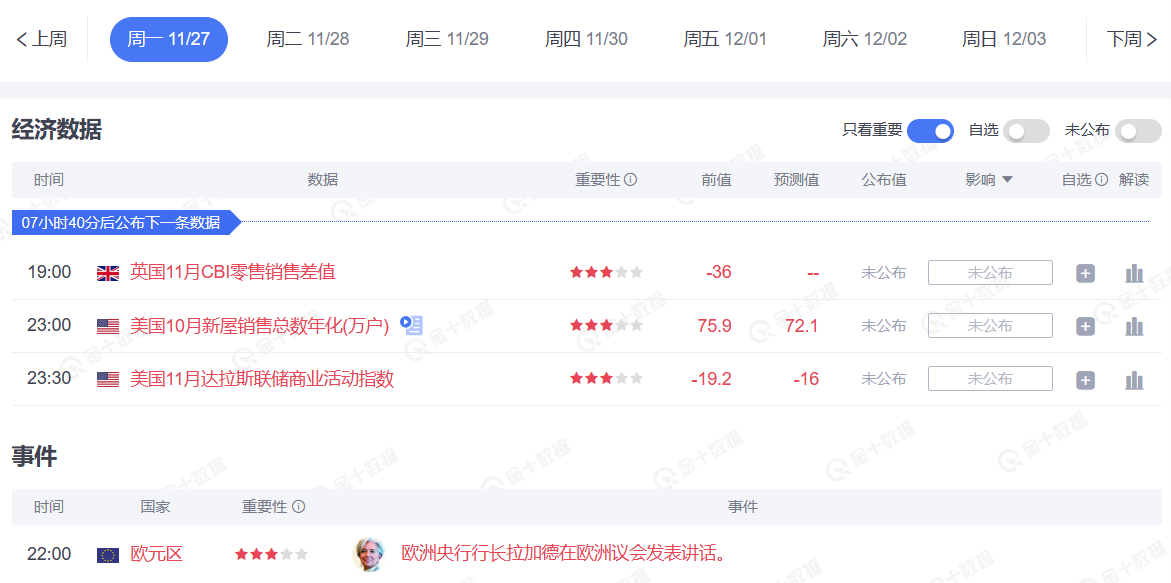Viewport: 1171px width, 583px height.
Task: Click the plus icon on the 美国10月新屋销售 row
Action: (x=1085, y=325)
